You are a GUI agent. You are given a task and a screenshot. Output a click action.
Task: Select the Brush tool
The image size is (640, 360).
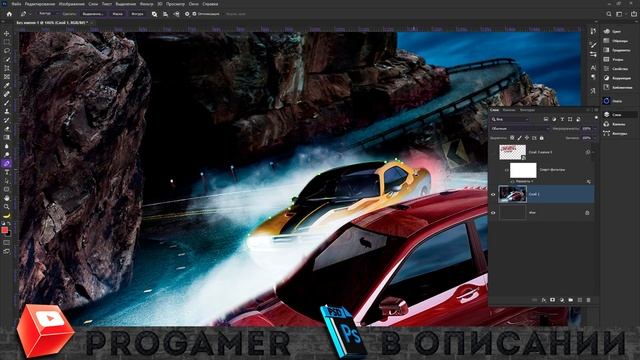point(7,102)
